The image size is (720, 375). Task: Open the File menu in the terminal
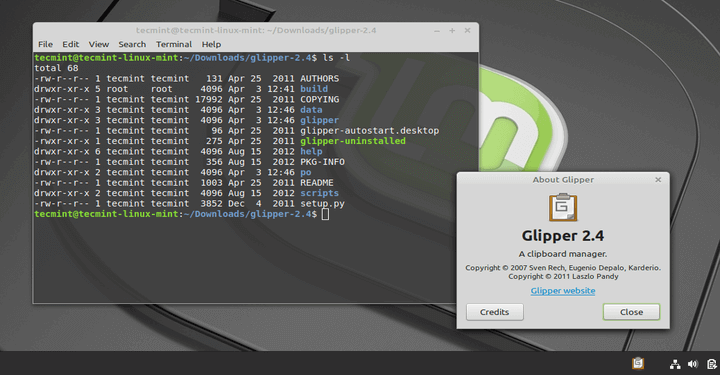tap(45, 44)
